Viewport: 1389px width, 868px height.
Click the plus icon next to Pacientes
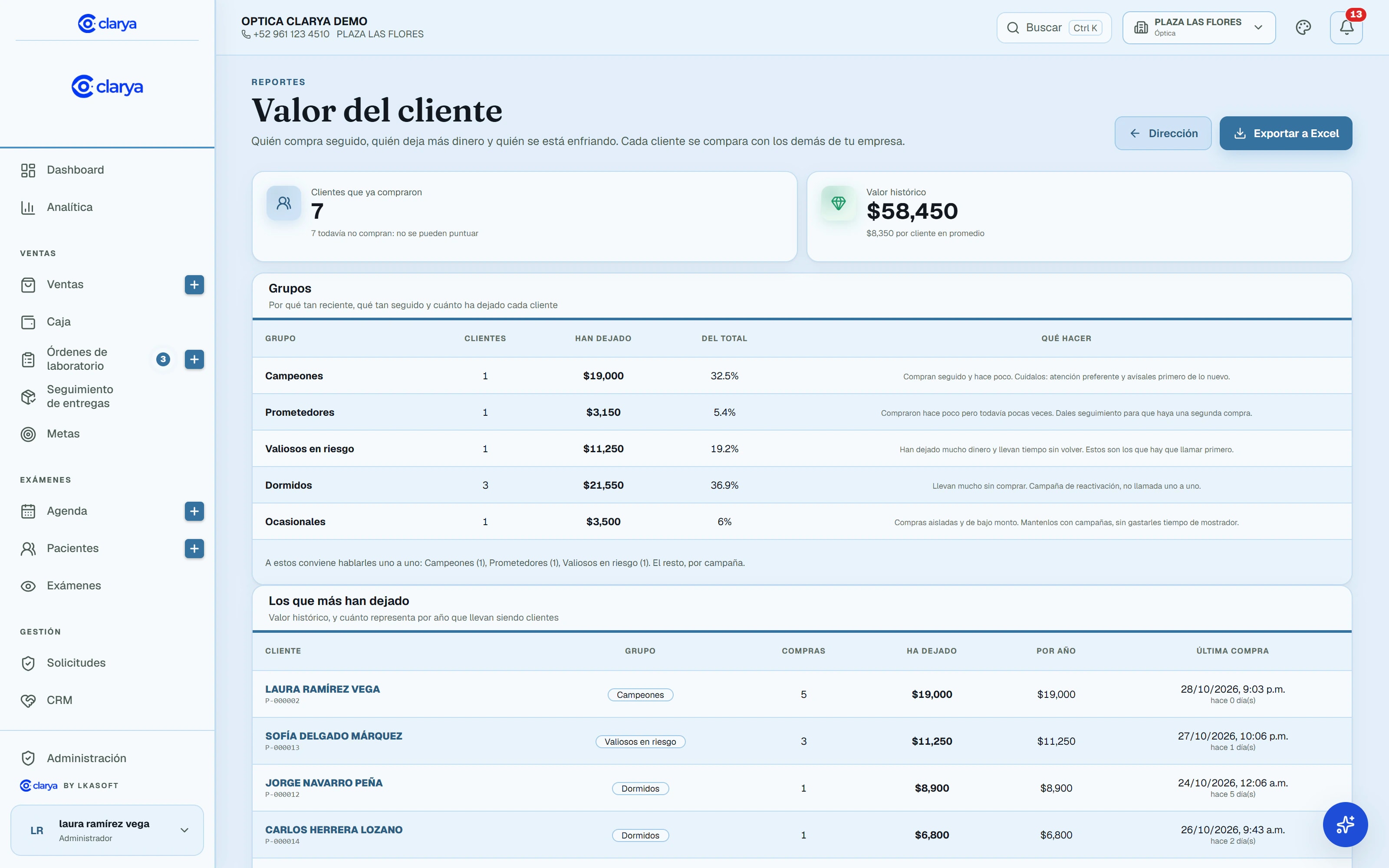[x=194, y=548]
